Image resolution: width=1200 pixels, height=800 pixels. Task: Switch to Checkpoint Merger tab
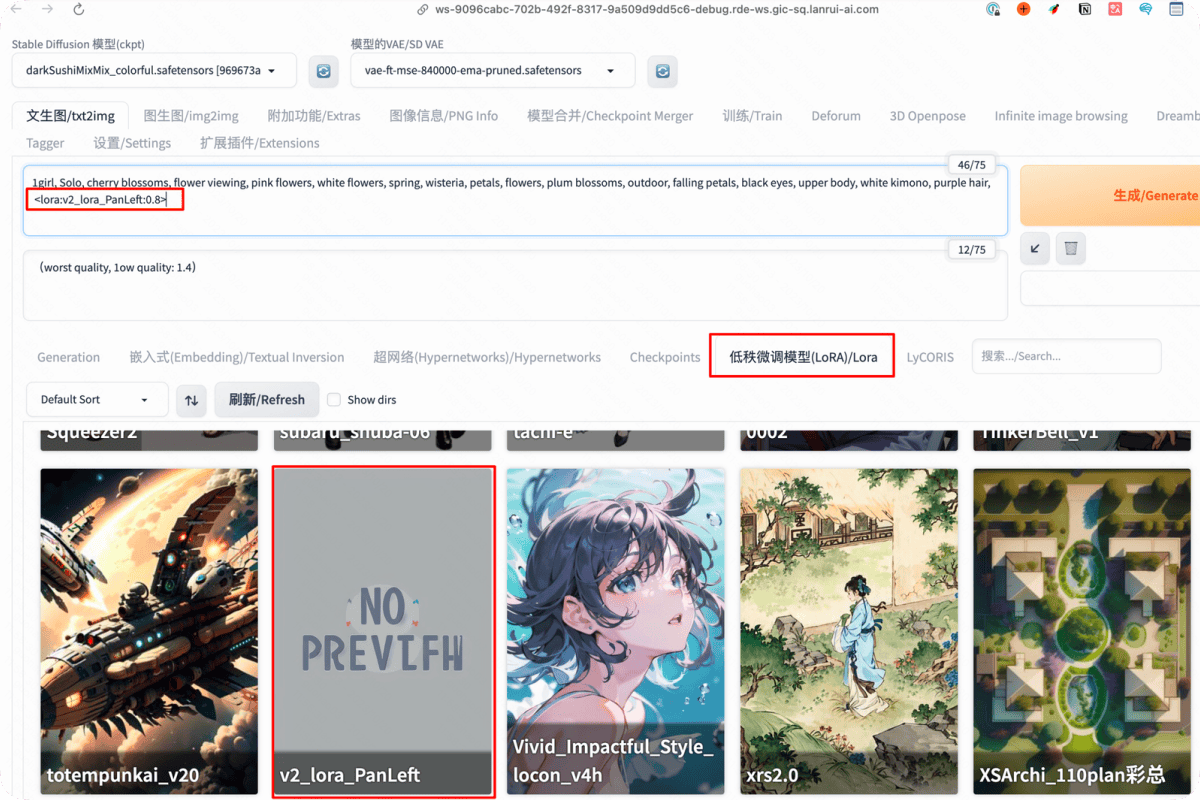pos(610,116)
